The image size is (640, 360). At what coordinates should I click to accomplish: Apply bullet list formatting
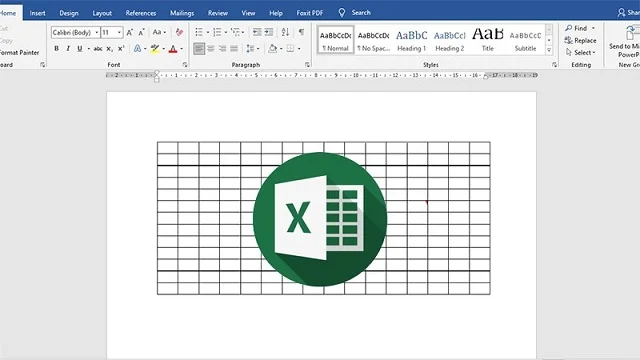point(199,32)
